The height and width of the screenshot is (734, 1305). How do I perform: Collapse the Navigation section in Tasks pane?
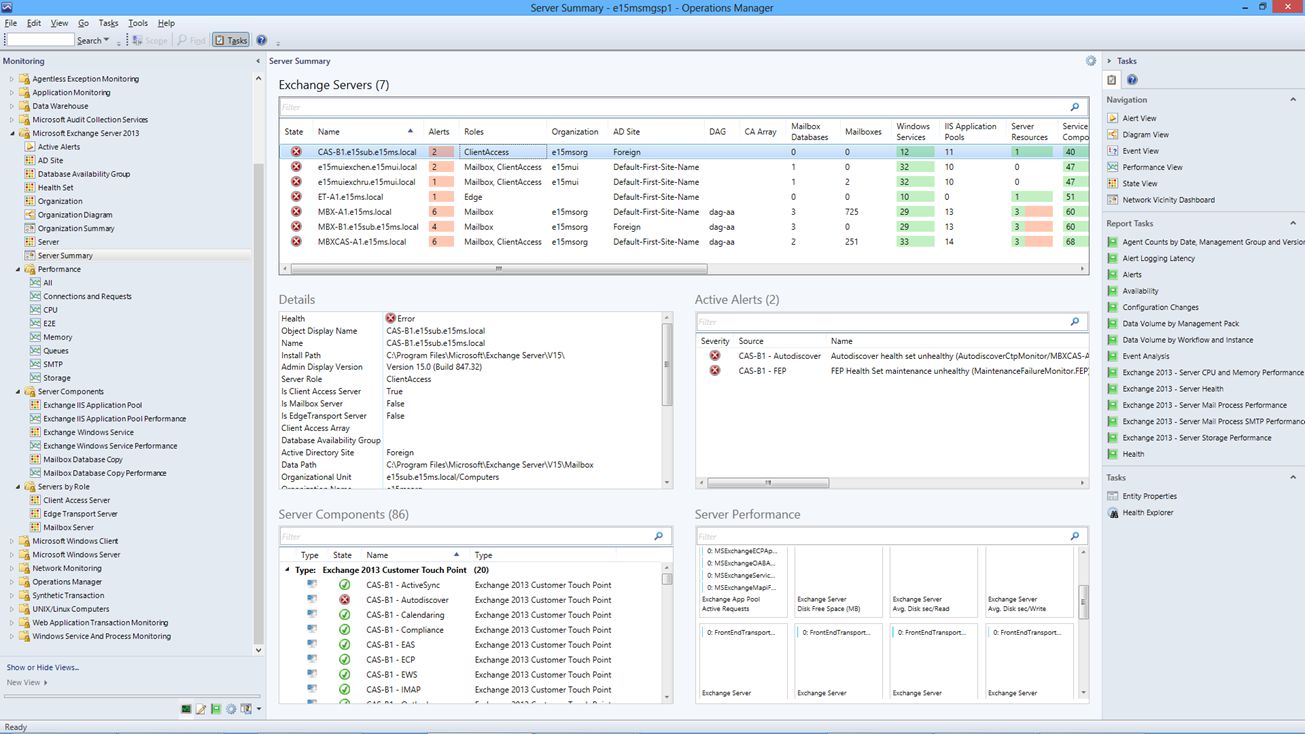[x=1294, y=100]
